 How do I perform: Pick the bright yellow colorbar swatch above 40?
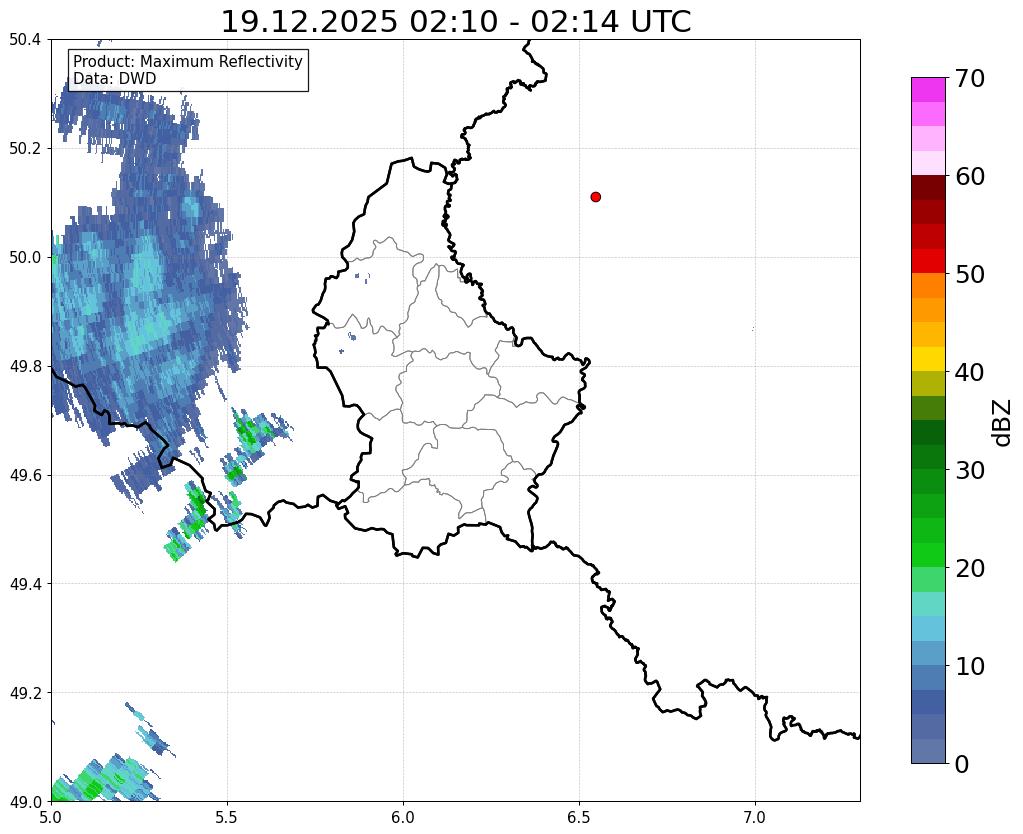coord(928,359)
